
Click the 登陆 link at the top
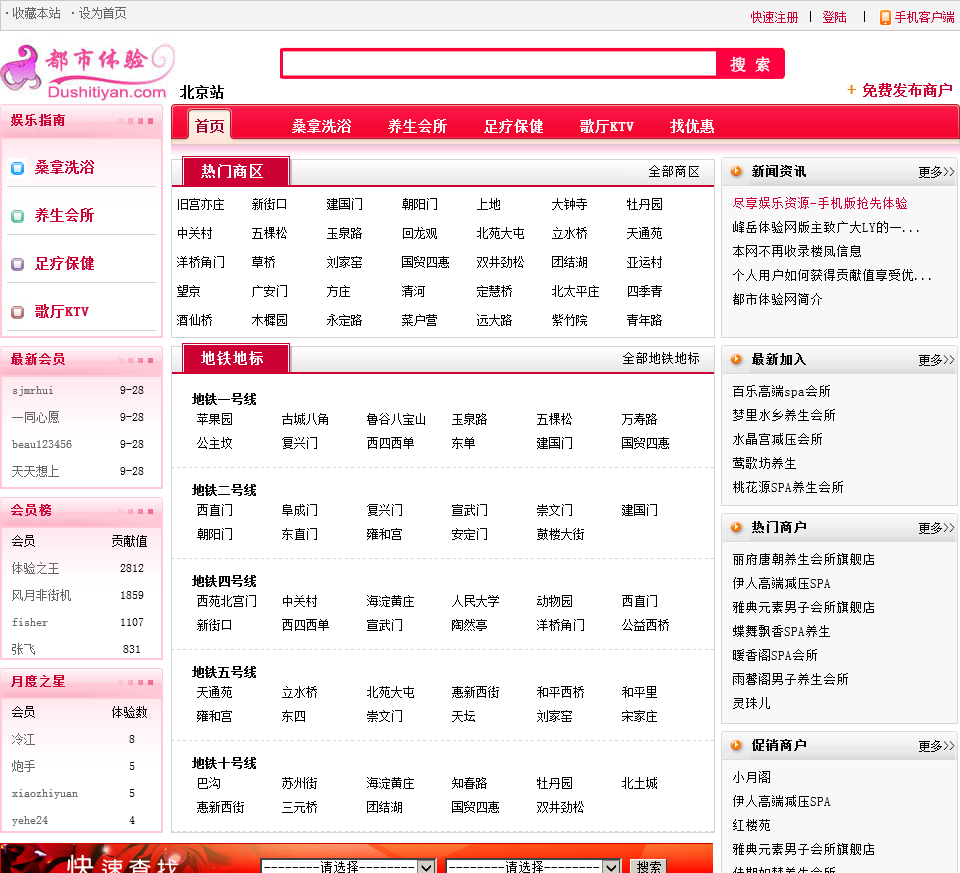click(x=834, y=18)
